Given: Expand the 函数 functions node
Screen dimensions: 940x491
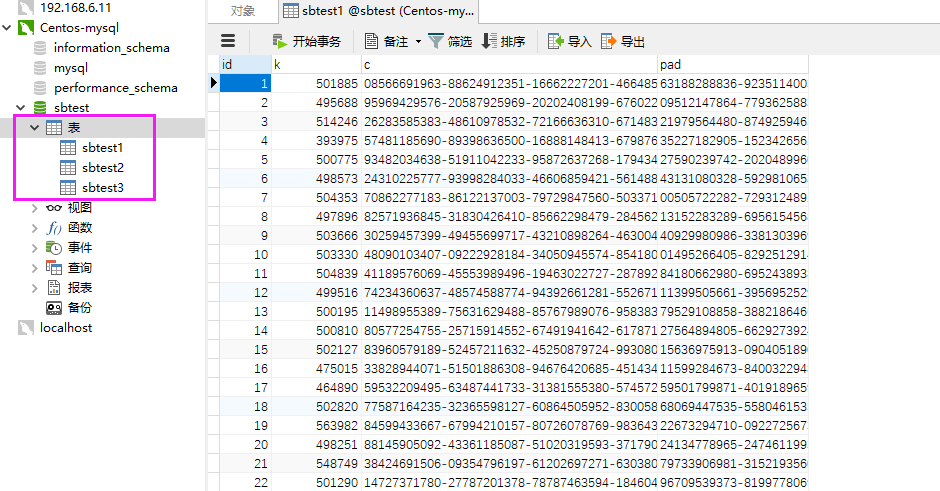Looking at the screenshot, I should [x=35, y=228].
